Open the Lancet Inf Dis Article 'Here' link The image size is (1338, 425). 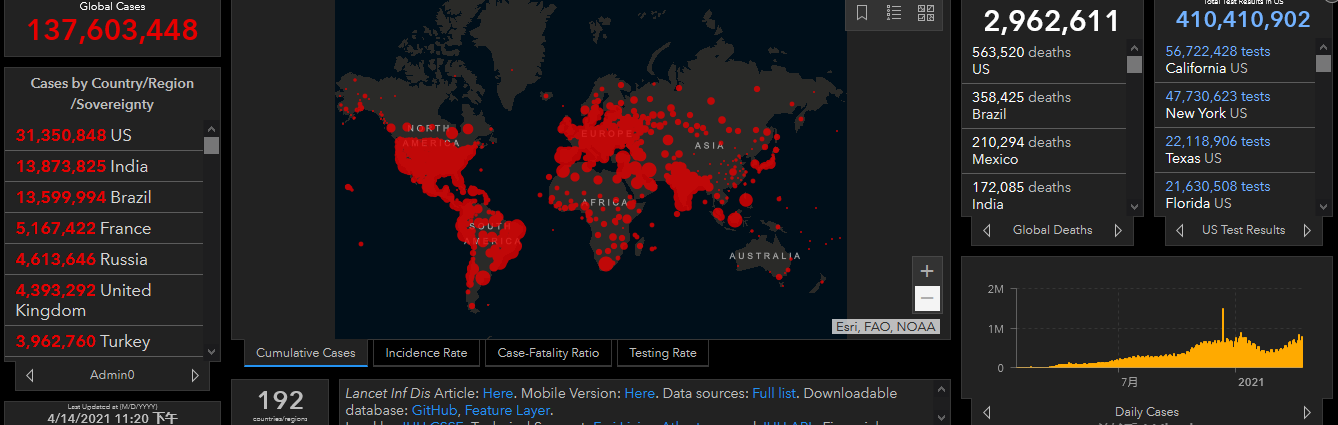tap(497, 393)
